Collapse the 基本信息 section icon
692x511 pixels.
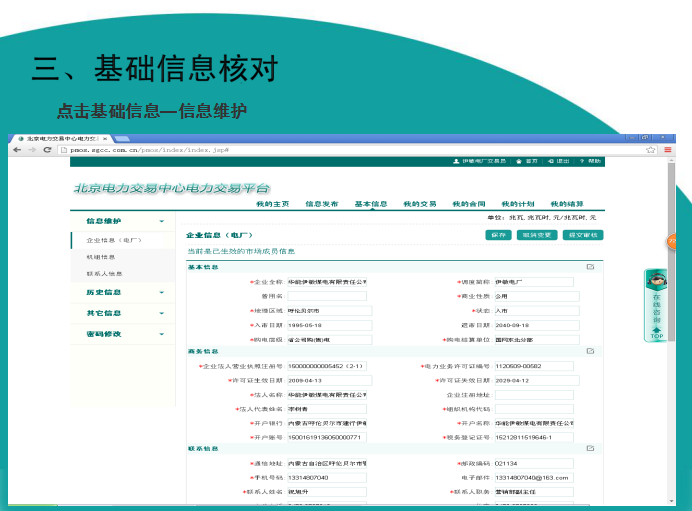click(590, 267)
